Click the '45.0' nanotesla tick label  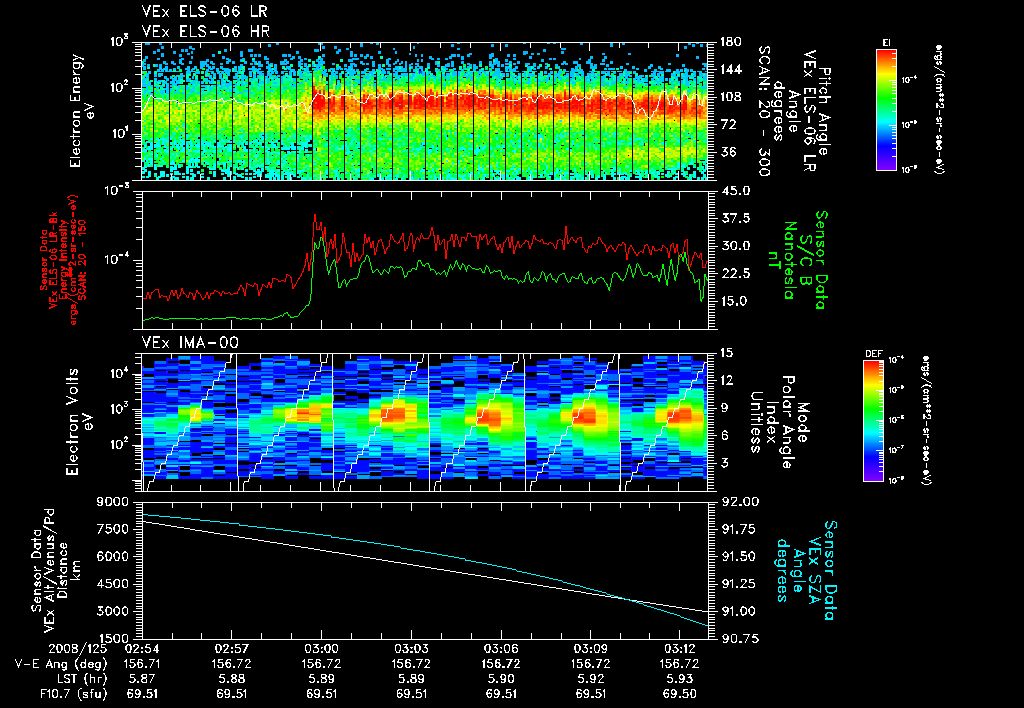point(735,191)
